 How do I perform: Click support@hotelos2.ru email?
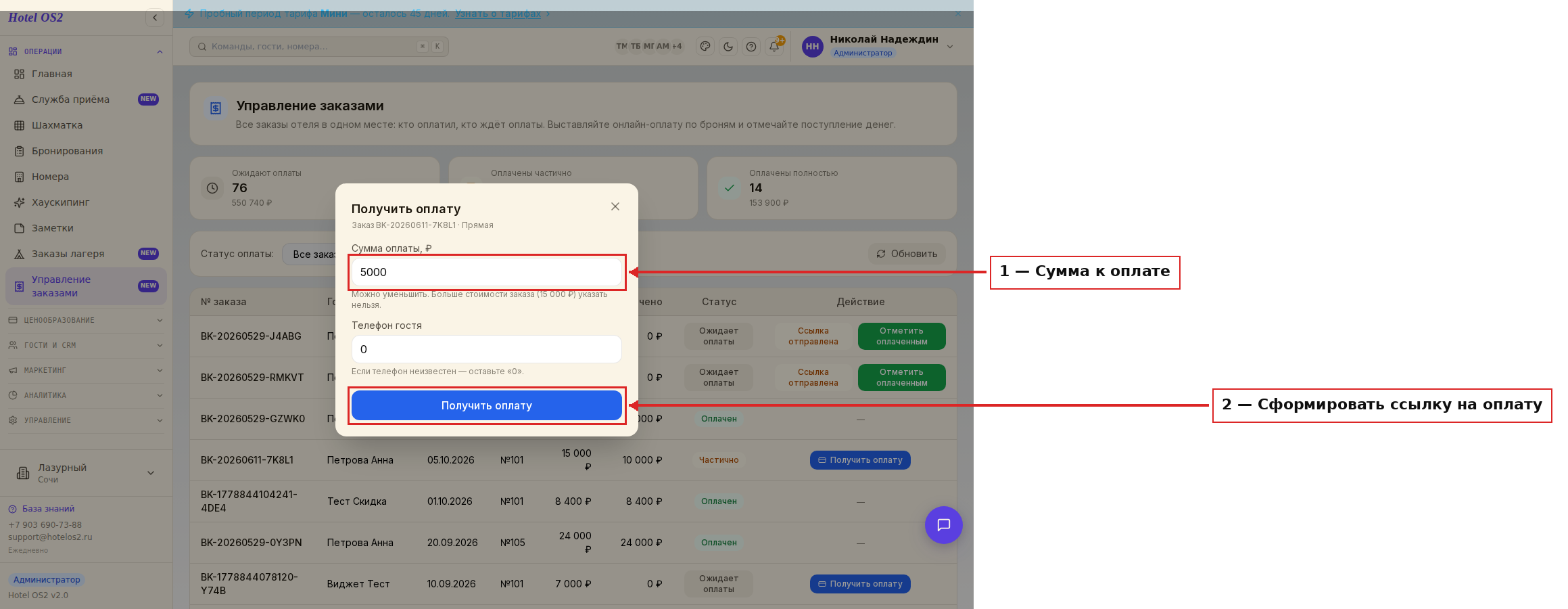click(x=50, y=537)
